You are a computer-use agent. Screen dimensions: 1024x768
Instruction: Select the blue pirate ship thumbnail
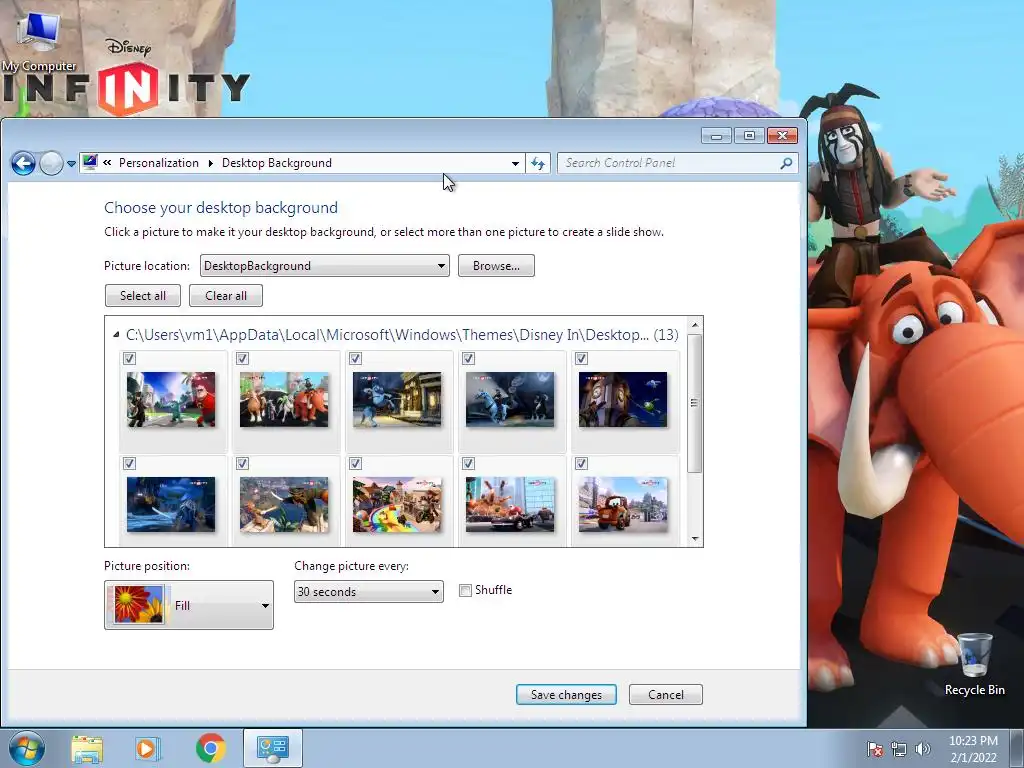click(x=171, y=504)
